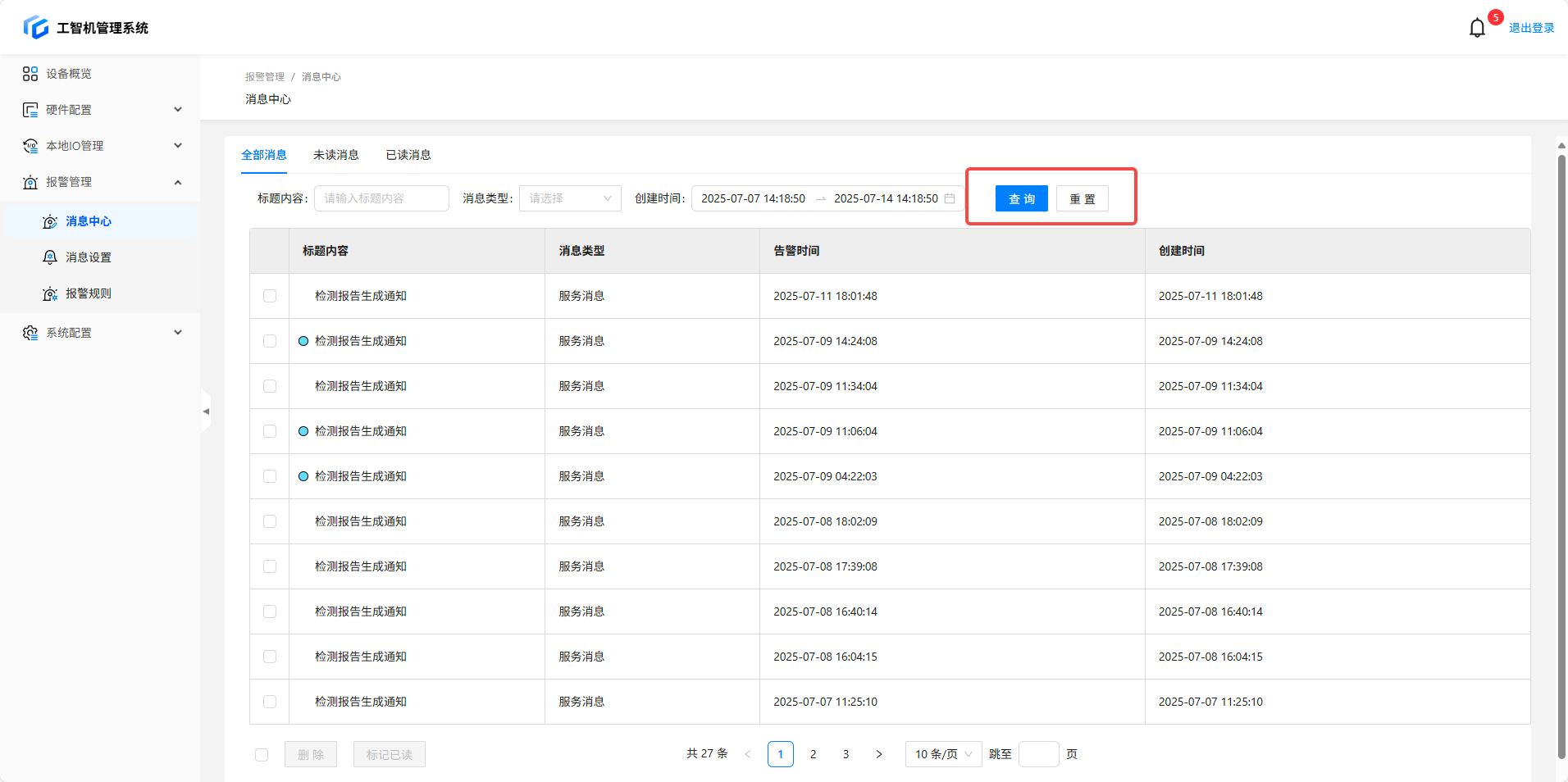Select the 2025-07-09 14:24:08 row checkbox
This screenshot has width=1568, height=782.
point(270,341)
